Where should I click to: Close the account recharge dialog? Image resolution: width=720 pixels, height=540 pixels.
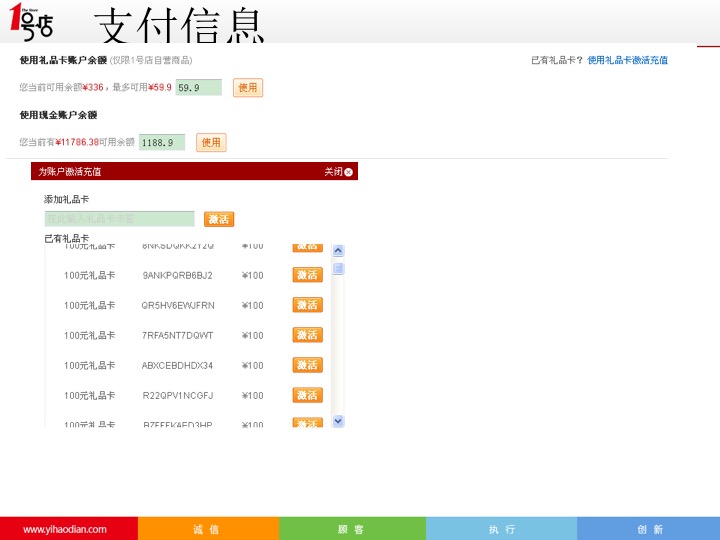coord(339,172)
